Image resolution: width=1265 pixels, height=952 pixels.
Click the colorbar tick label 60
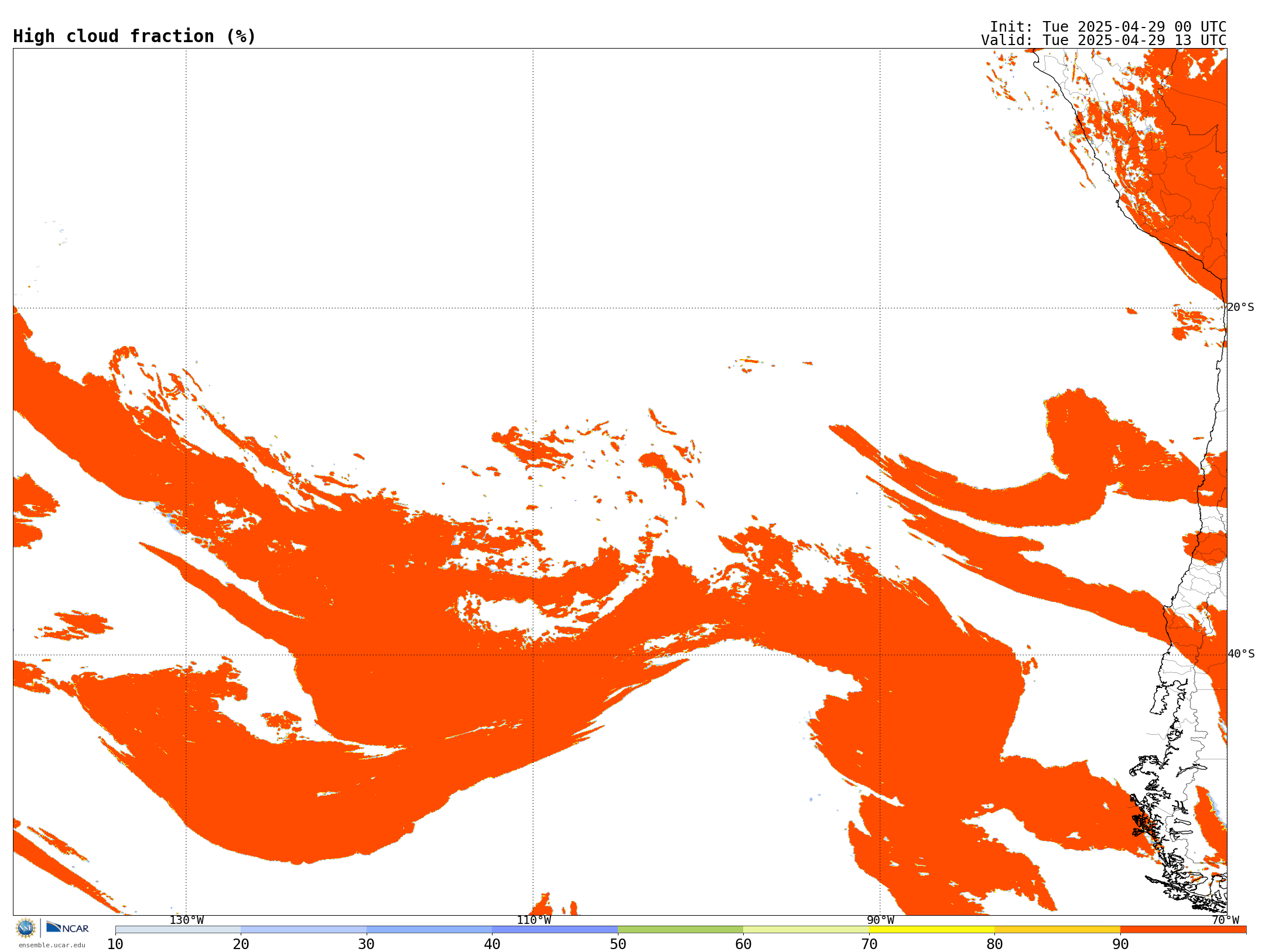click(743, 944)
